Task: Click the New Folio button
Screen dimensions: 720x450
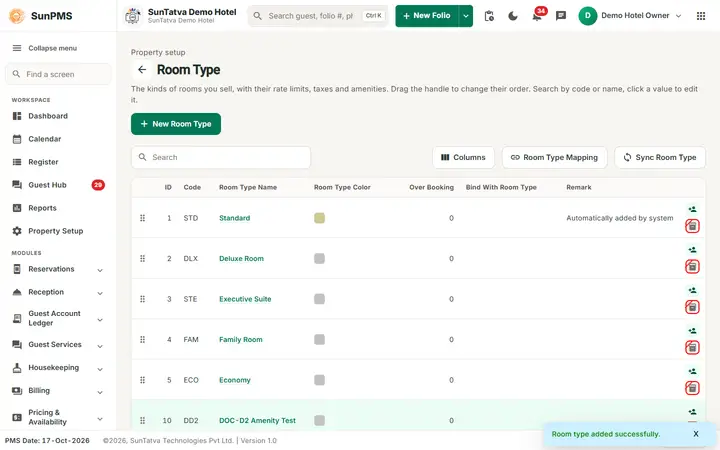Action: (427, 16)
